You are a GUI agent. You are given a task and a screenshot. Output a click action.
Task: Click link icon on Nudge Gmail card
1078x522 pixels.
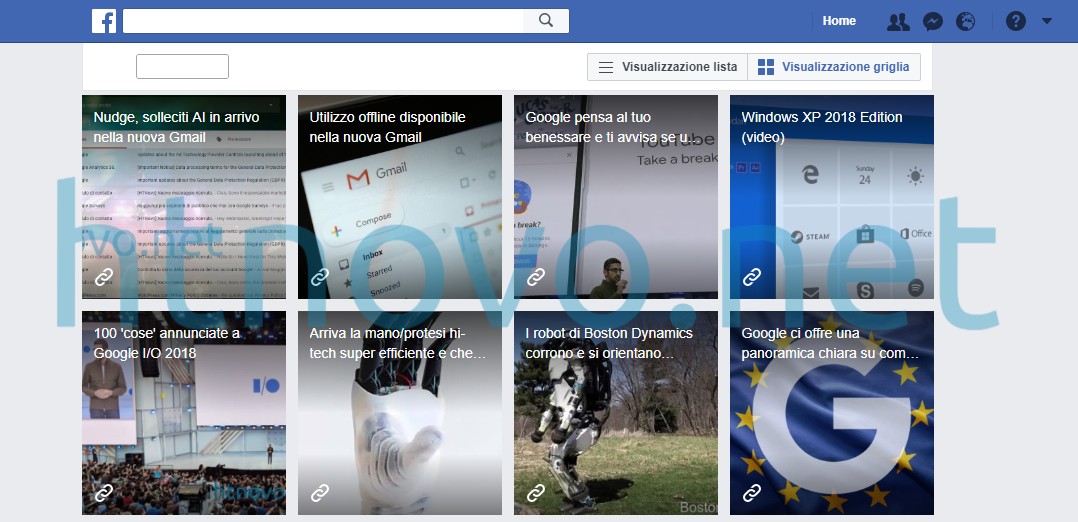(x=104, y=277)
